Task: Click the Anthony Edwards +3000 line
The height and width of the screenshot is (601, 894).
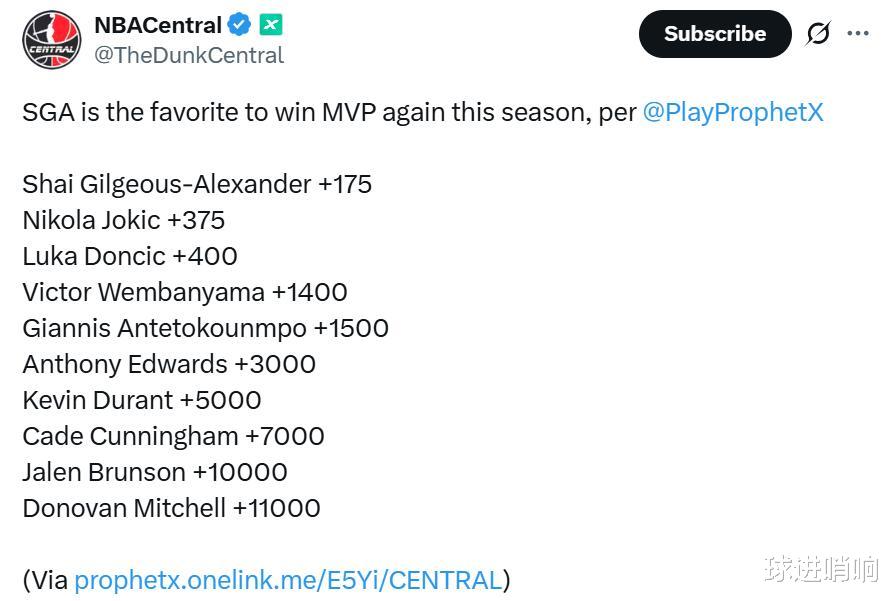Action: click(x=169, y=364)
